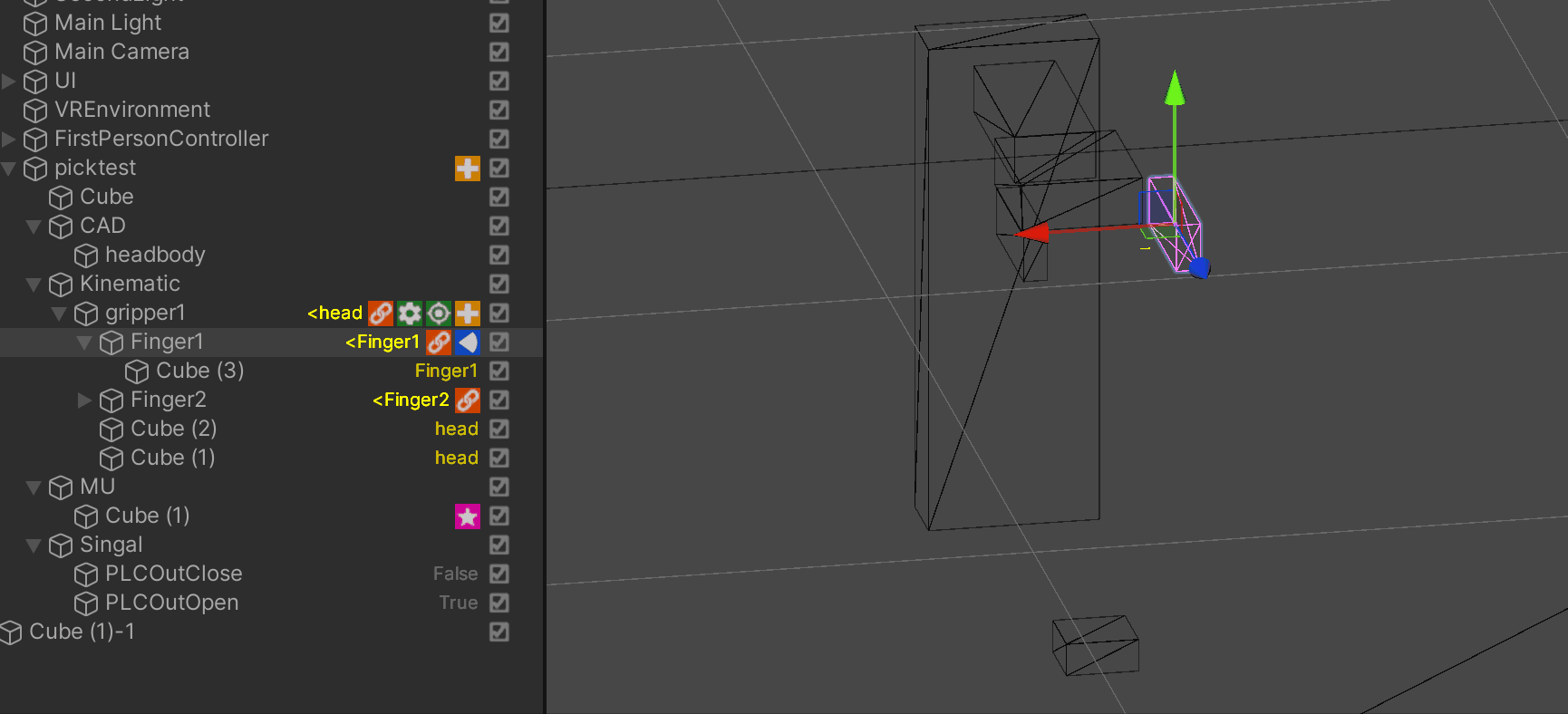Click the head label on Cube (2) row
The image size is (1568, 714).
456,429
